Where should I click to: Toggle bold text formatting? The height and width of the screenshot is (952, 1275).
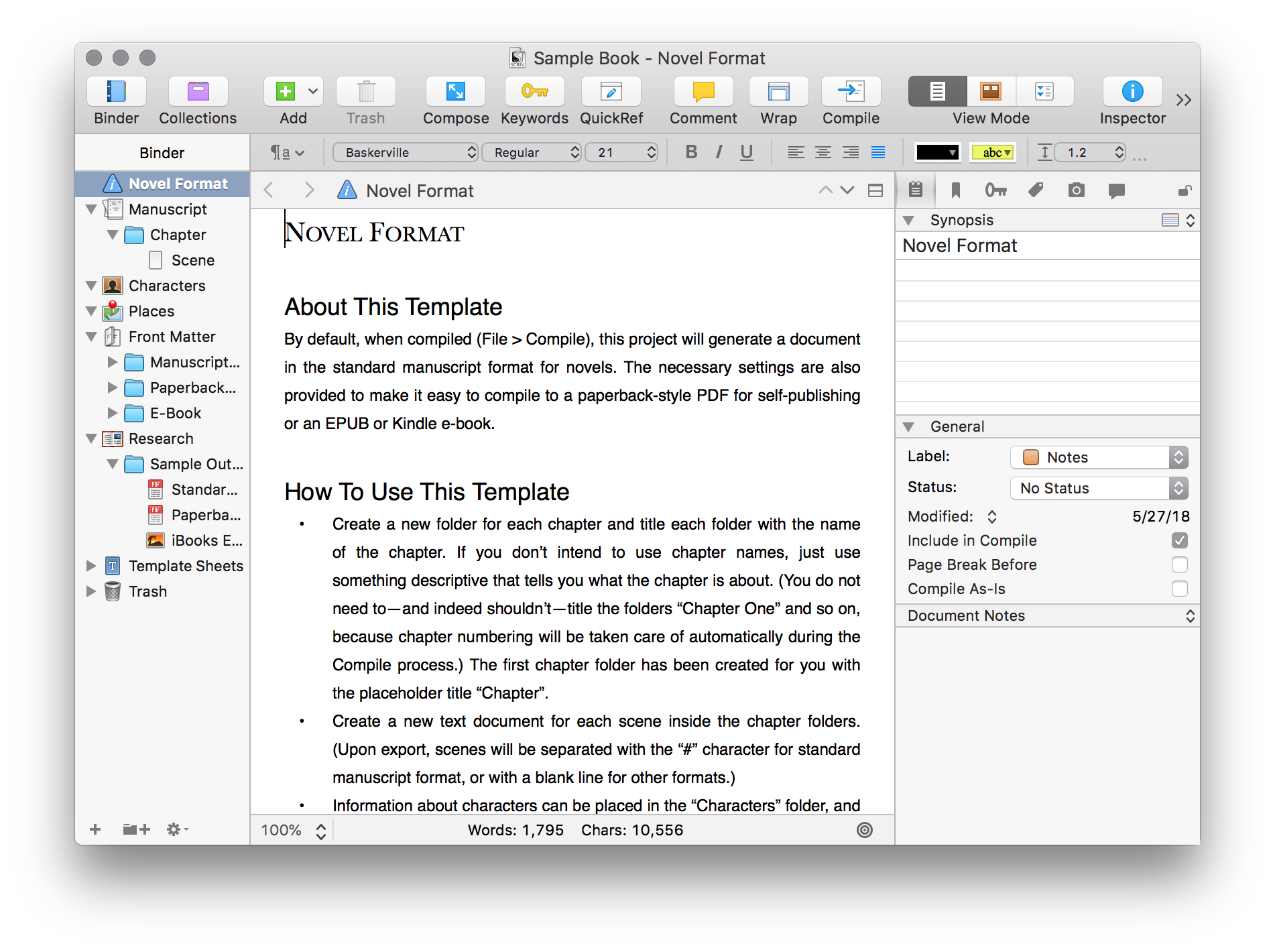[x=691, y=153]
